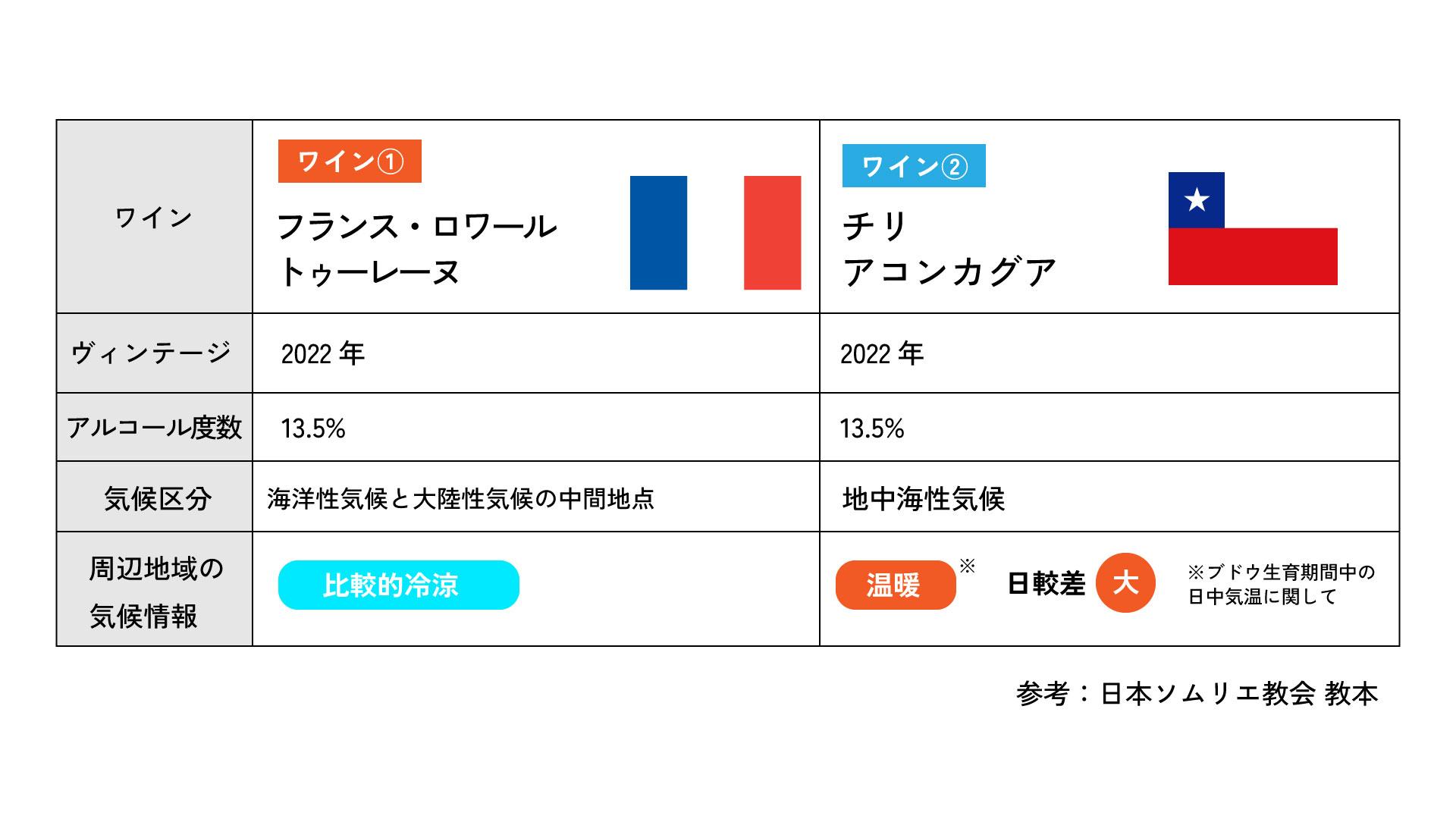The image size is (1456, 819).
Task: Click the Chilean flag image
Action: coord(1253,228)
